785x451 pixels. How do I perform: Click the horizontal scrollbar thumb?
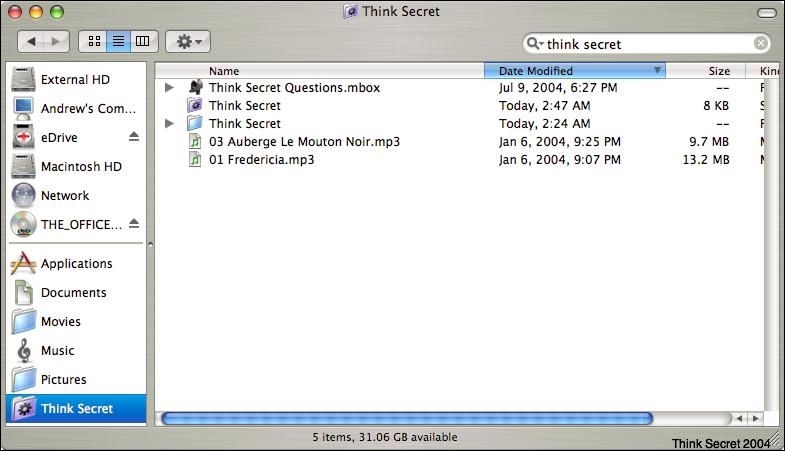[407, 418]
